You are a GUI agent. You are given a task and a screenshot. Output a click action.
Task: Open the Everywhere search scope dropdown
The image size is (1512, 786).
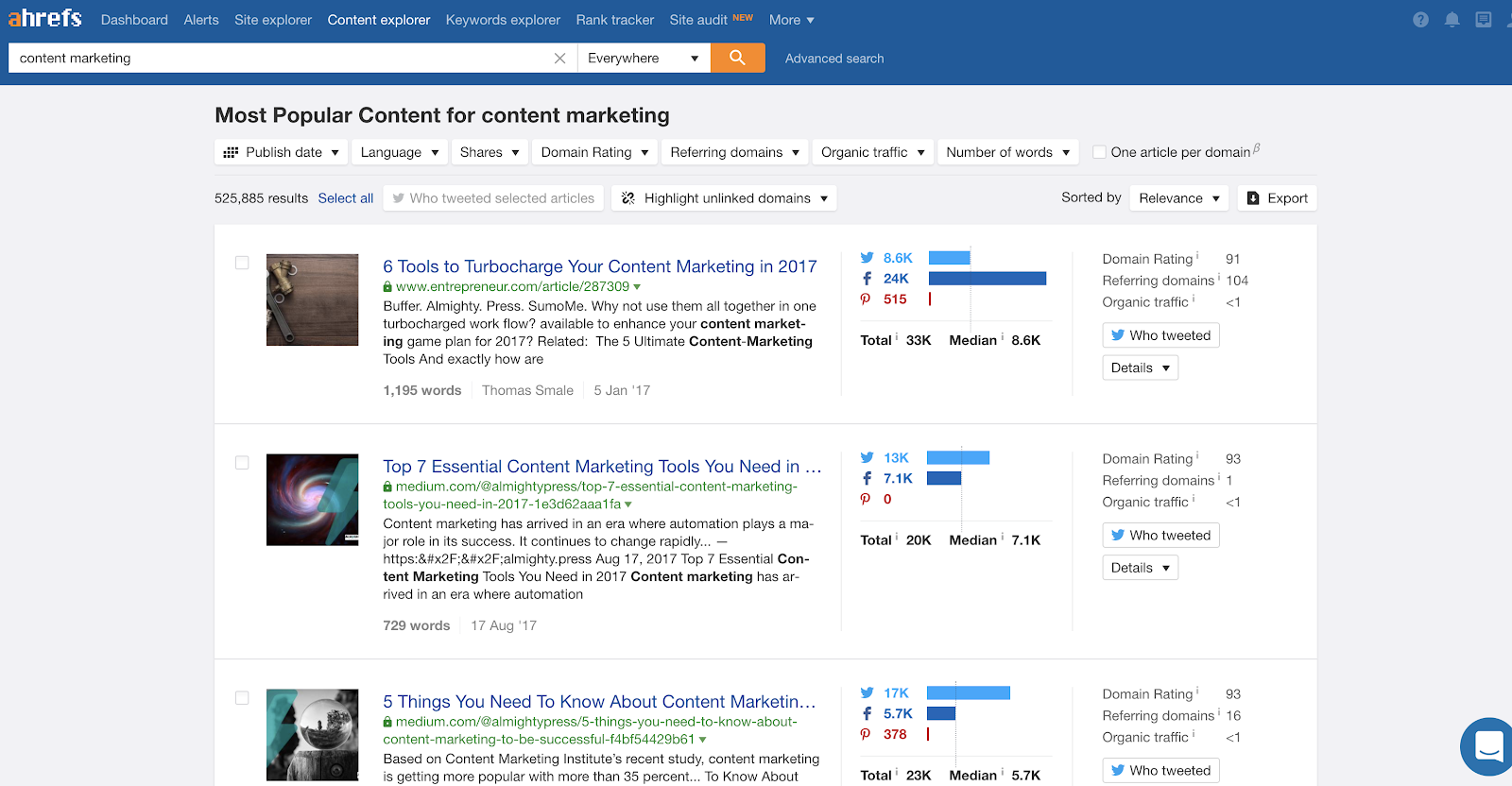[643, 59]
